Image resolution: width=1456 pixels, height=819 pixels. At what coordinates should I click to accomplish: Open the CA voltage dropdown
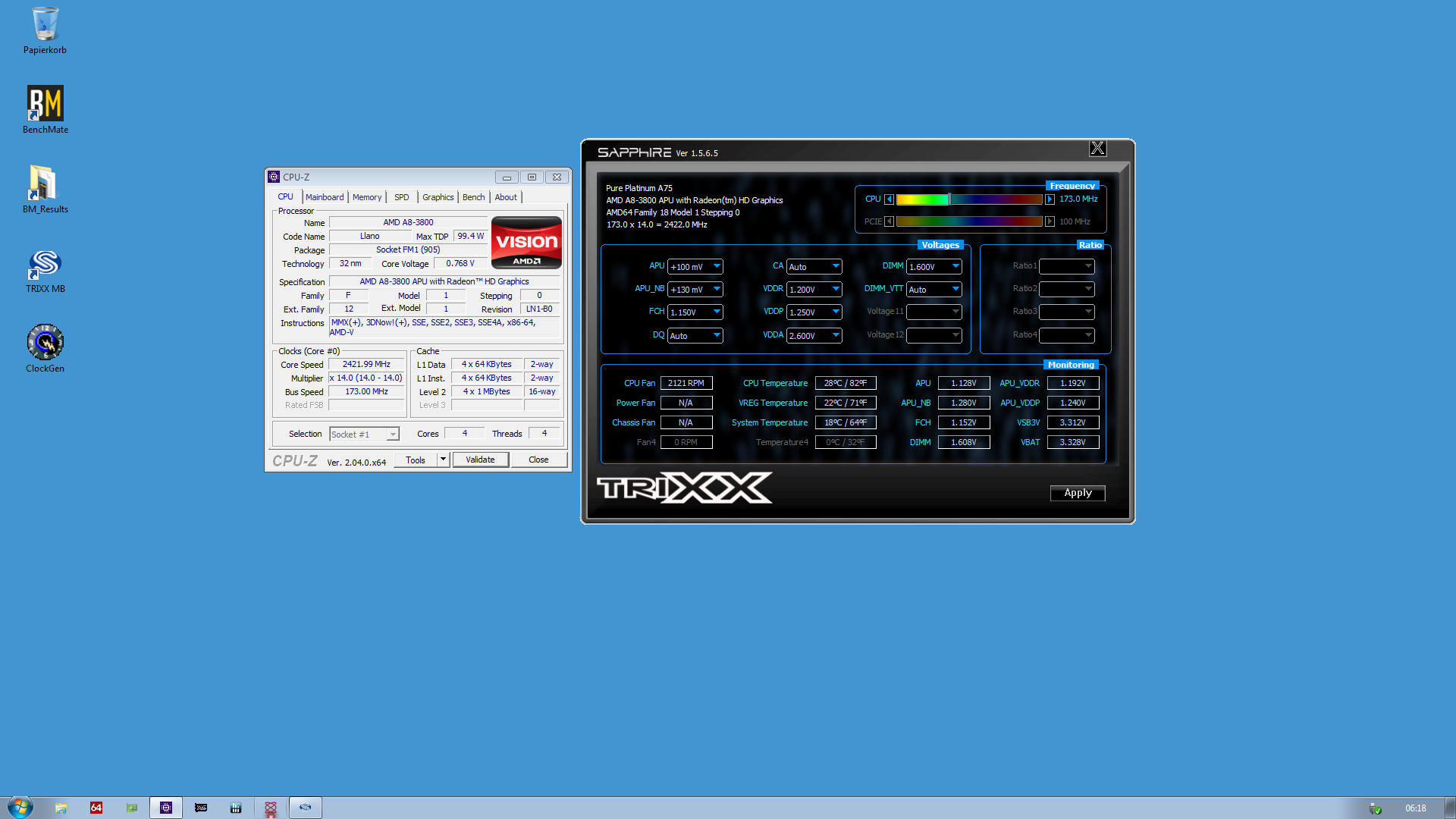tap(814, 267)
